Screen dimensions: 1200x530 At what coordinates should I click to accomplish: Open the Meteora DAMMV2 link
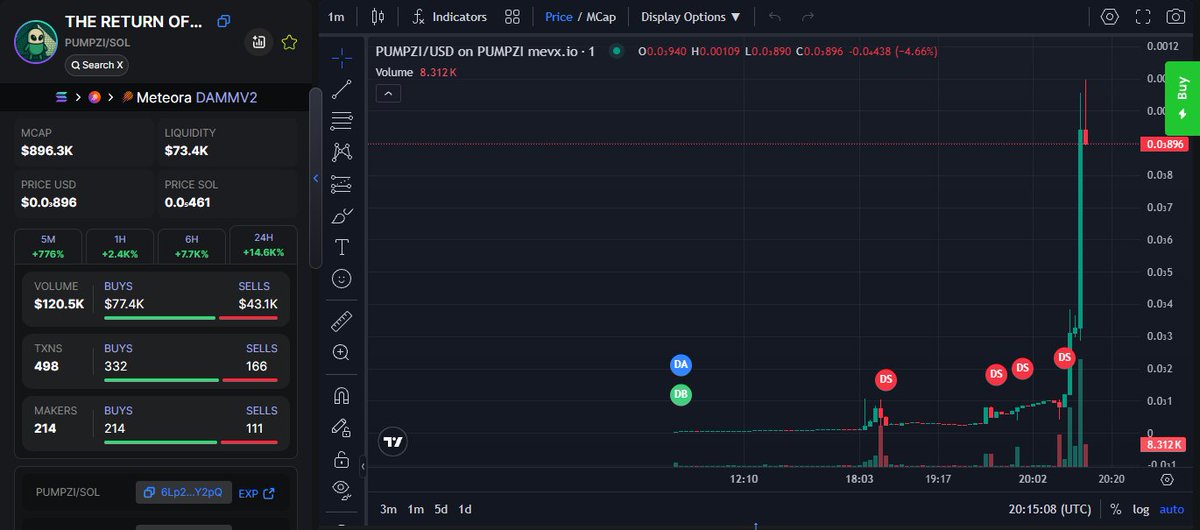tap(192, 97)
